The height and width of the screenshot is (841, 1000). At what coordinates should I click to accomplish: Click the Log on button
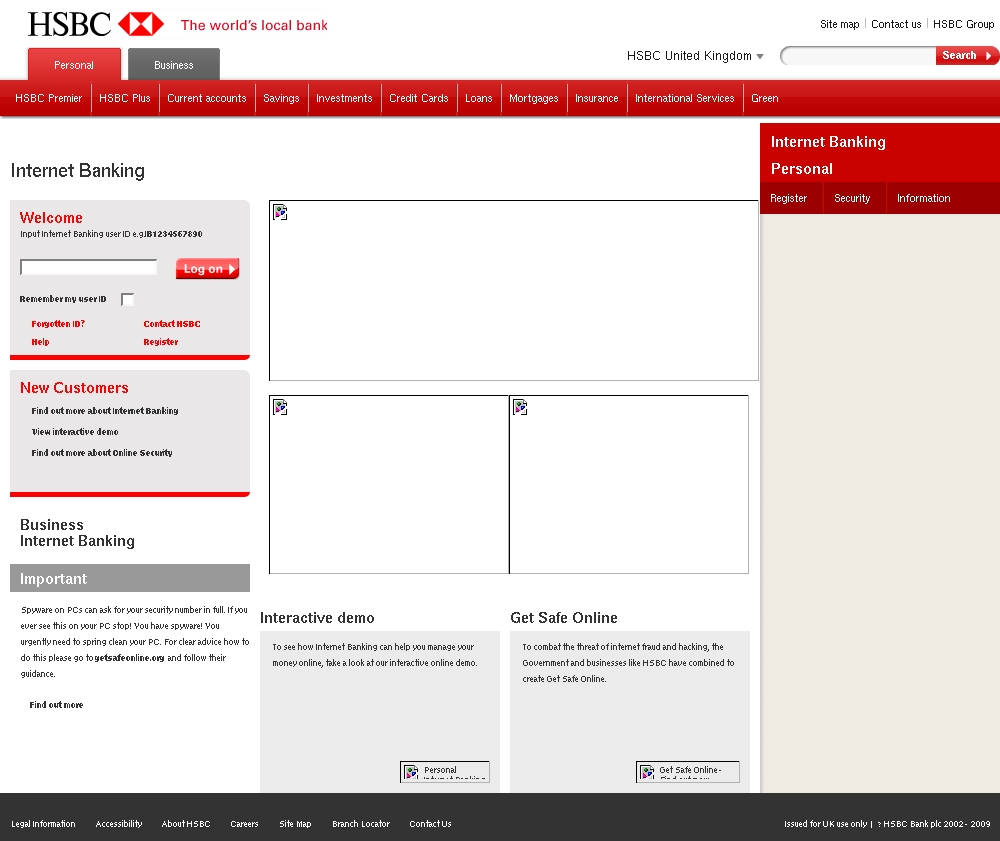click(207, 268)
